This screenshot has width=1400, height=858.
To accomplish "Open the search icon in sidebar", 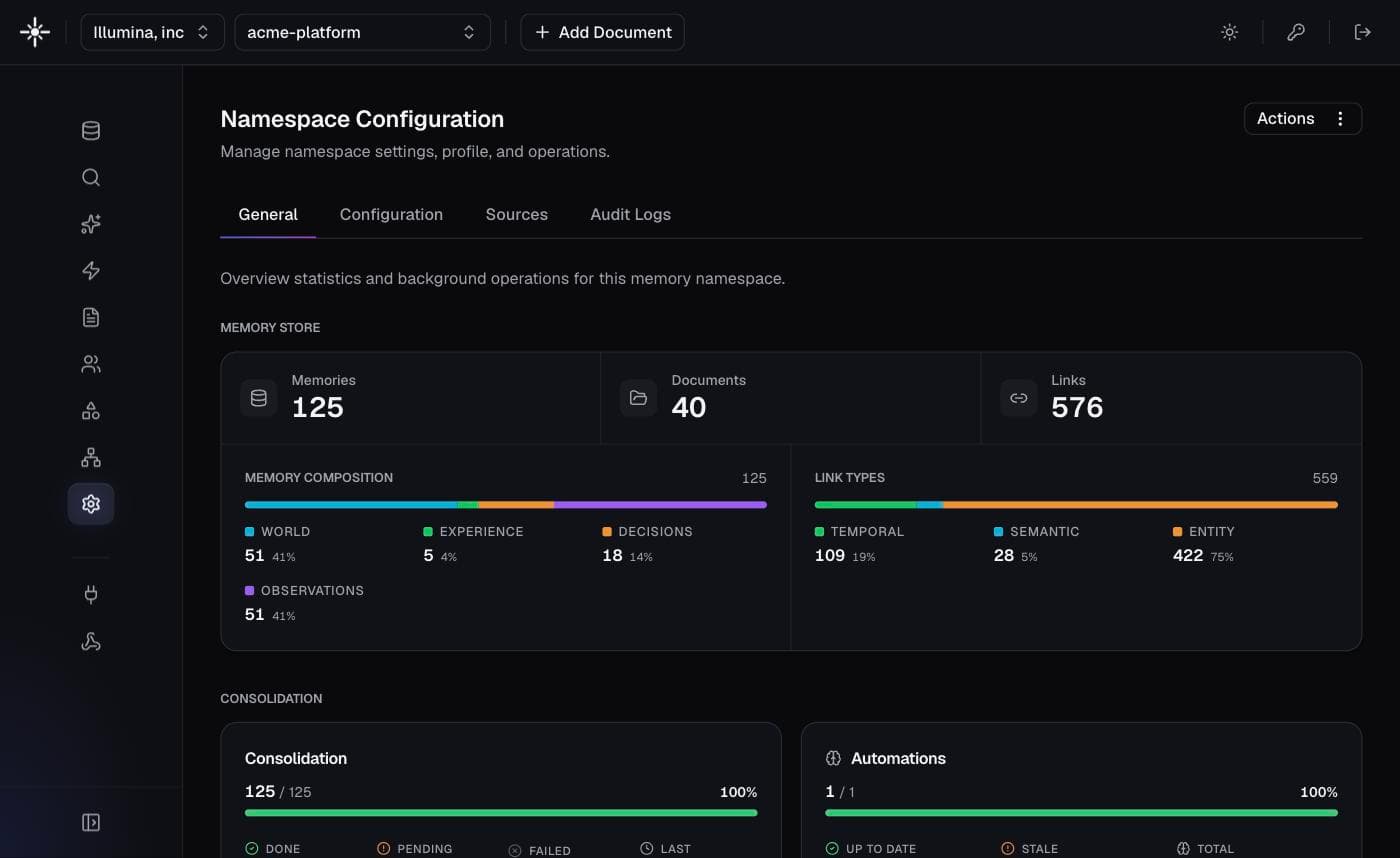I will [x=91, y=178].
